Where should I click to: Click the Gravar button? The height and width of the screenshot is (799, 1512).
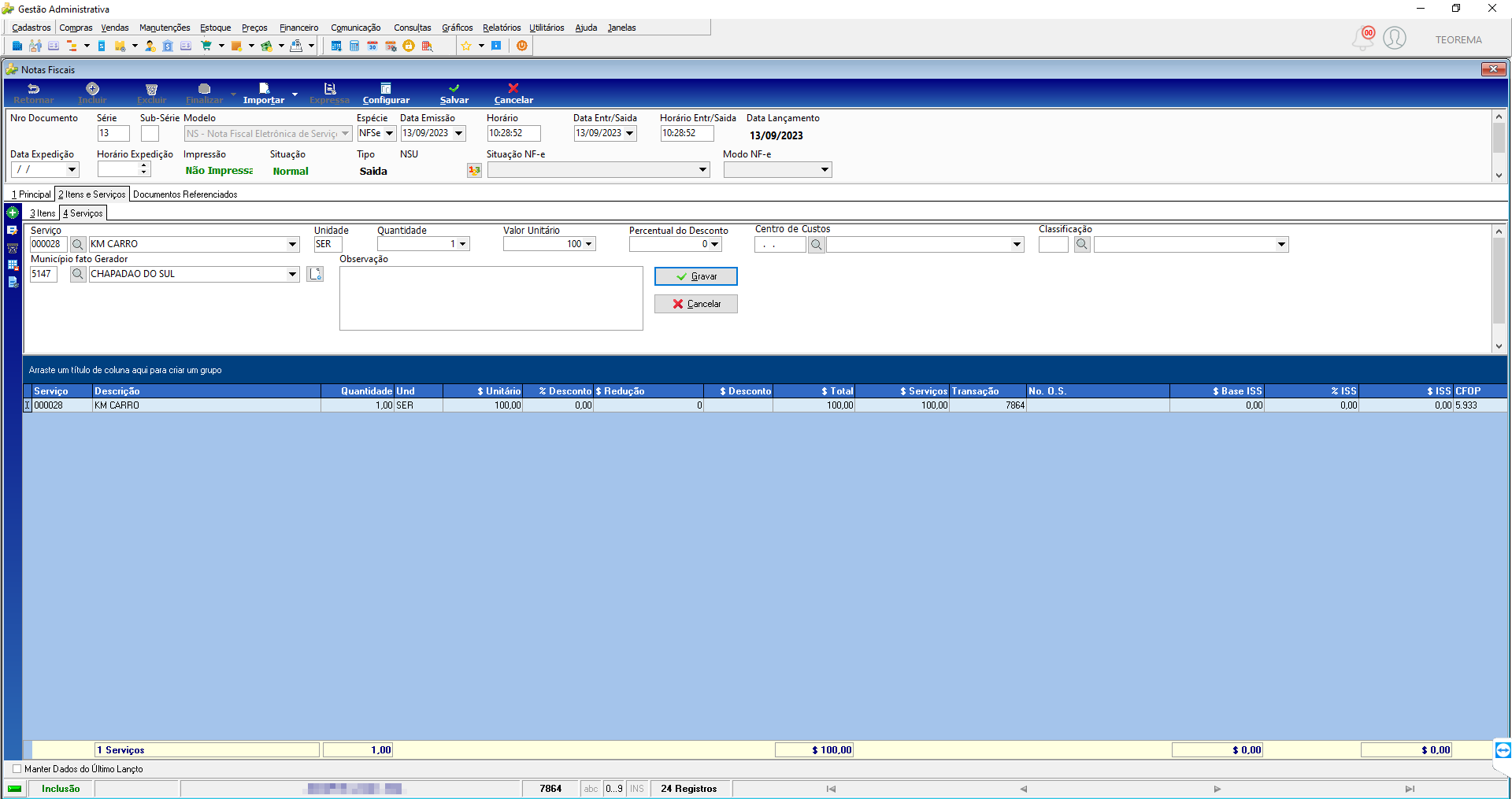pos(696,276)
